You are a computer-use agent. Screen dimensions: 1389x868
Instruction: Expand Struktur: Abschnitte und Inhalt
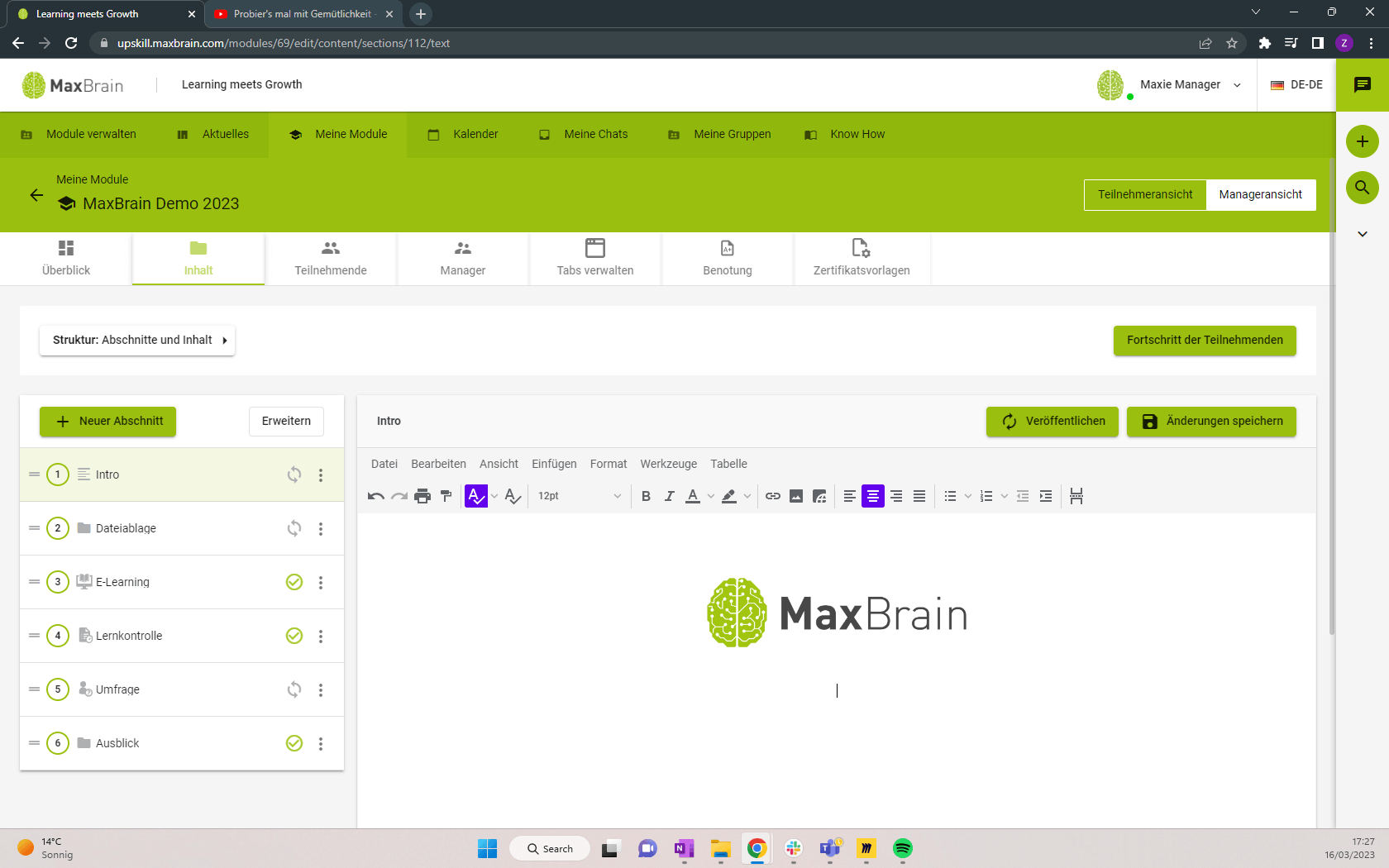[137, 341]
